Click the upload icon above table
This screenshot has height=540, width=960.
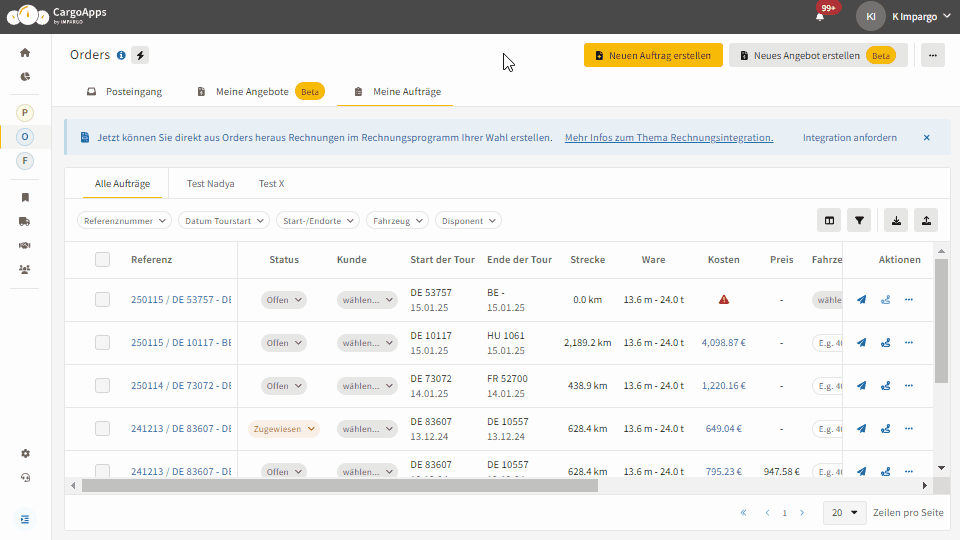[x=926, y=220]
